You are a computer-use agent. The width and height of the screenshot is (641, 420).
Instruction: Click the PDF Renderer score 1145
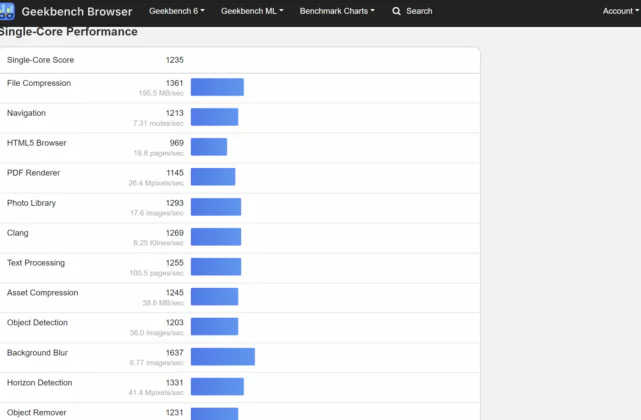point(175,173)
